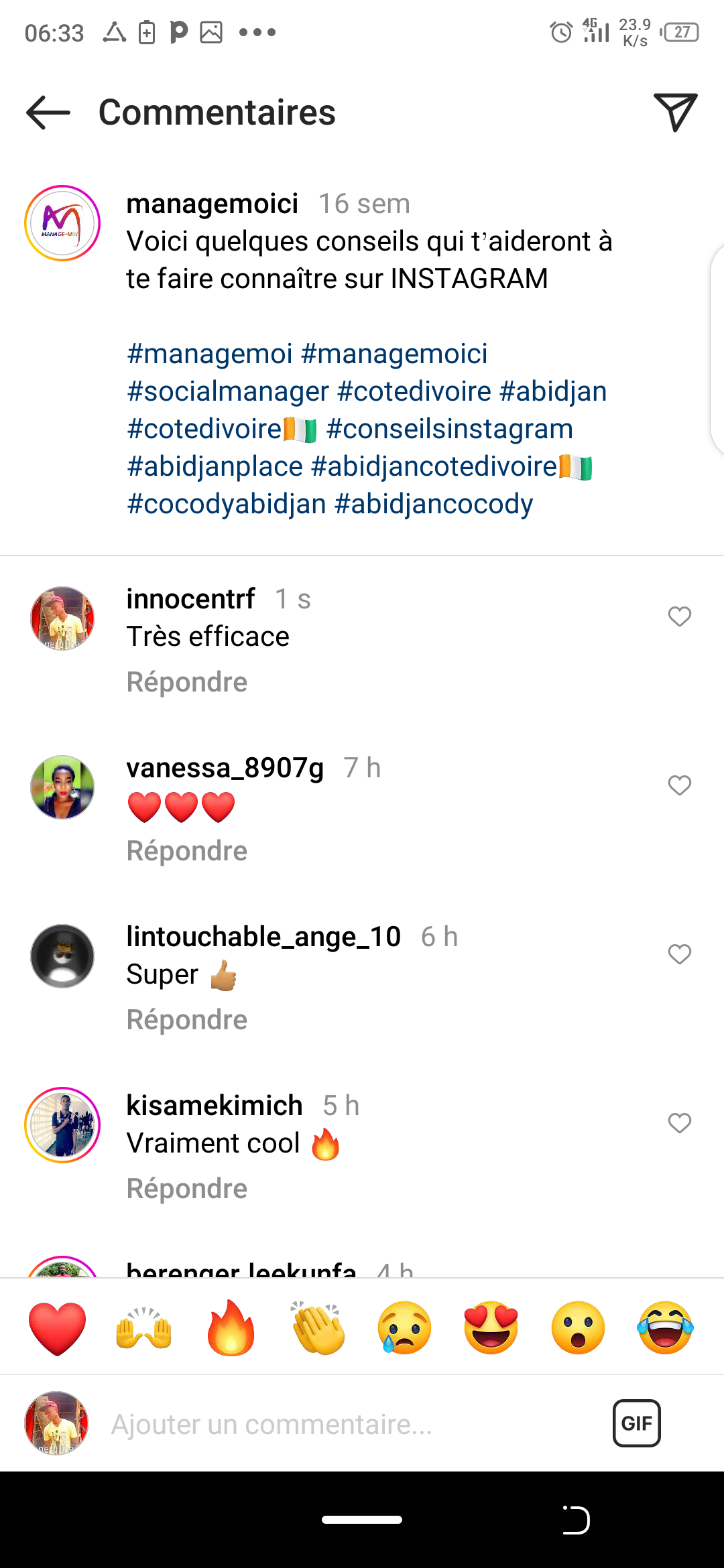This screenshot has width=724, height=1568.
Task: Open the #conseilsinstagram hashtag
Action: pyautogui.click(x=450, y=429)
